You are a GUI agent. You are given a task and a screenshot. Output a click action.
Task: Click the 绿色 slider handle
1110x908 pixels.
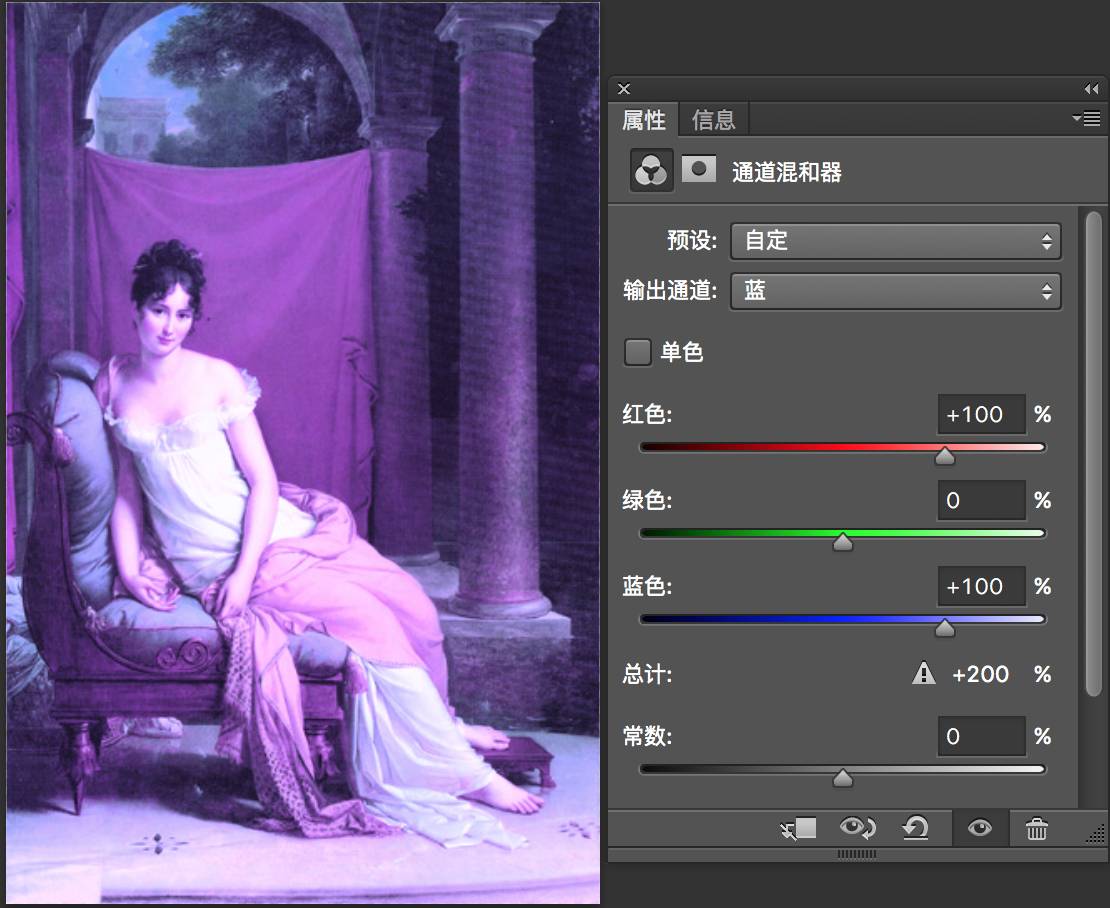pyautogui.click(x=842, y=542)
